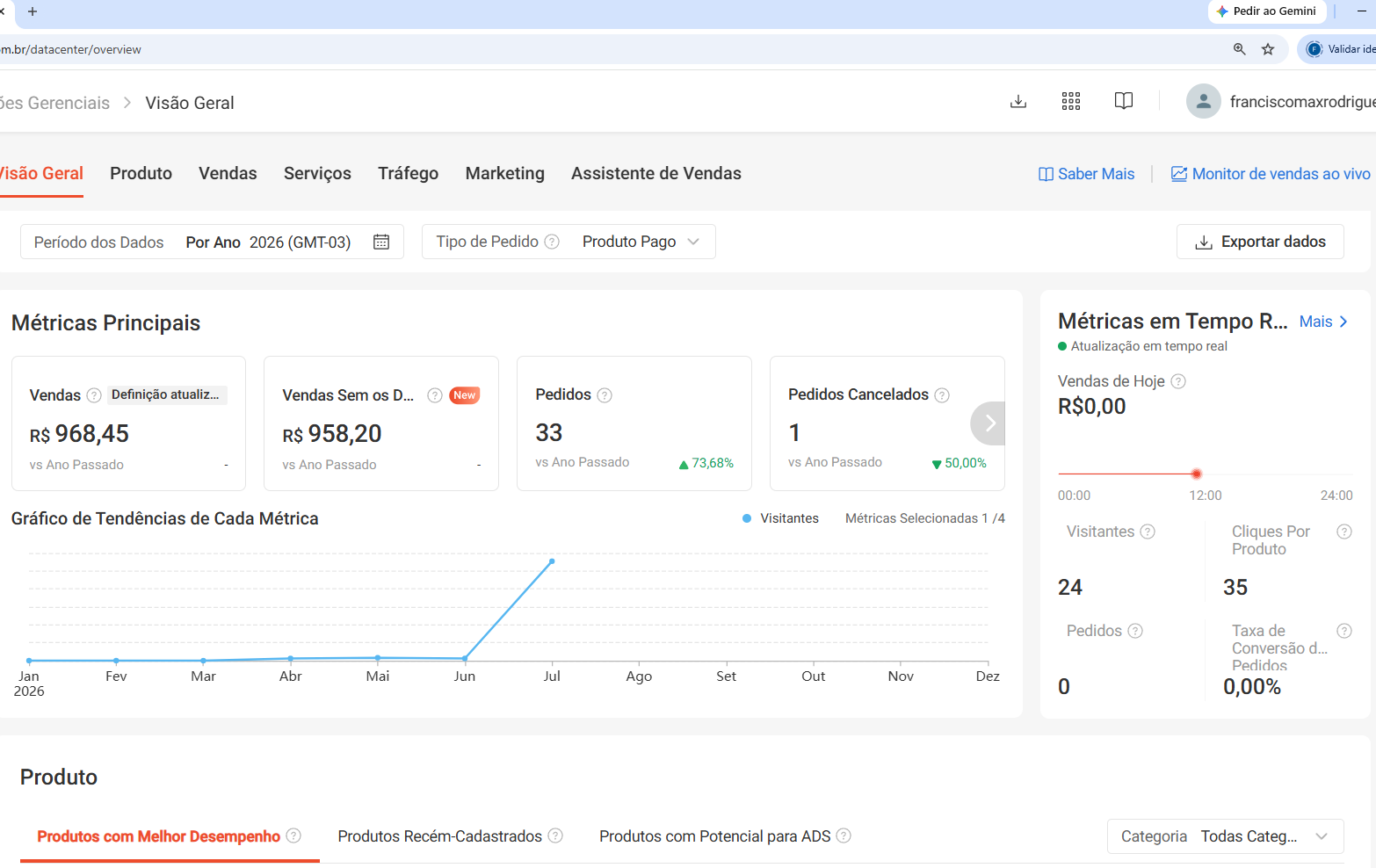
Task: Open the Assistente de Vendas tab
Action: tap(656, 173)
